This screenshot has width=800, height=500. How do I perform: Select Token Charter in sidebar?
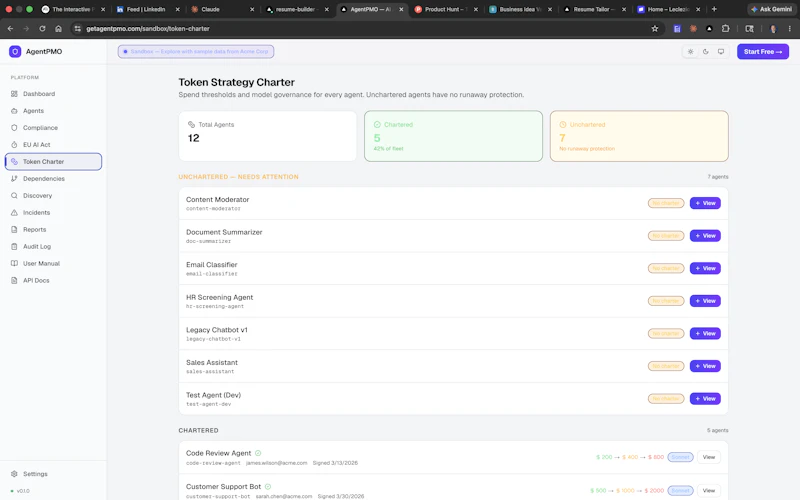coord(53,162)
